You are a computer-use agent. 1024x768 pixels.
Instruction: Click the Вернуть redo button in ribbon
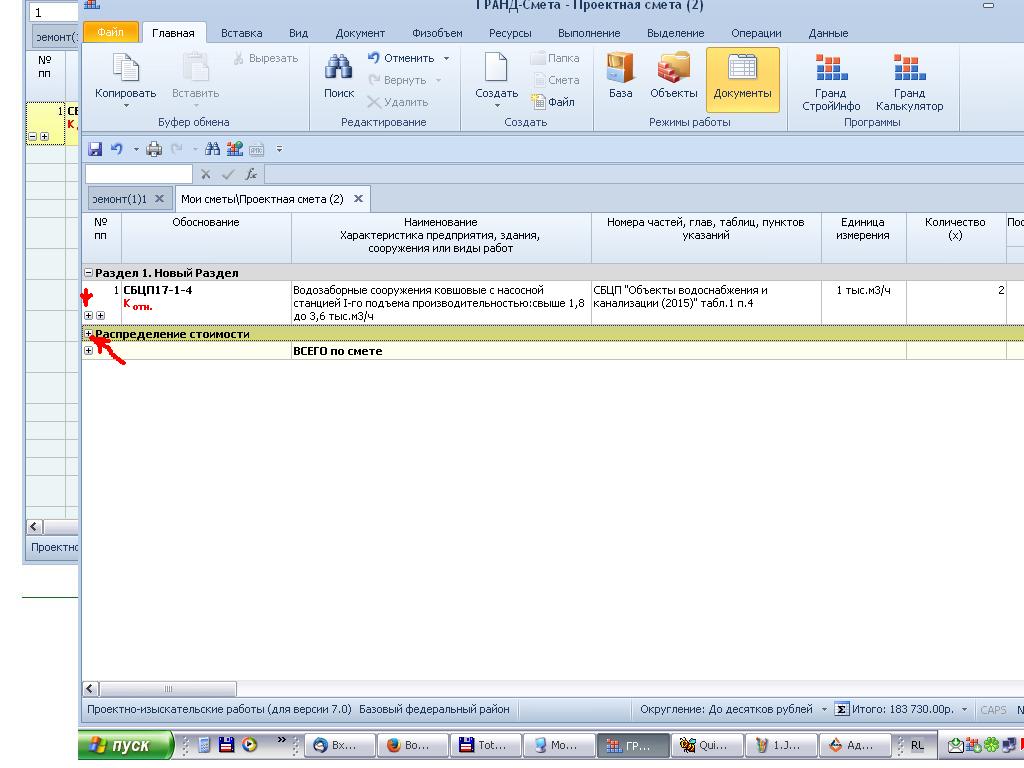(x=397, y=80)
